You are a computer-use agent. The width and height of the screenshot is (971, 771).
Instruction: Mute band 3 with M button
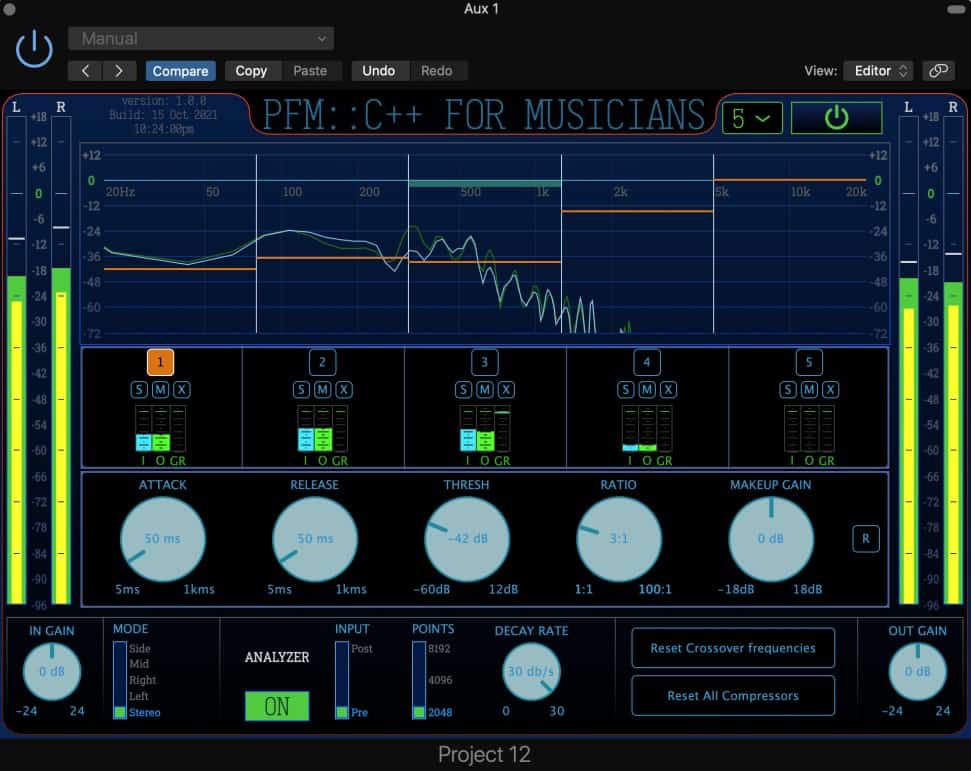point(485,389)
